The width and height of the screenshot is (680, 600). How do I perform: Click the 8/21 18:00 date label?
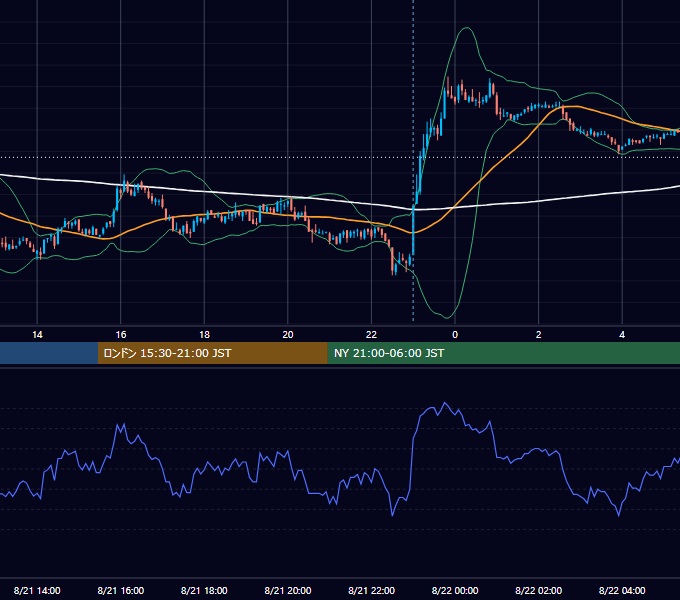[x=204, y=590]
